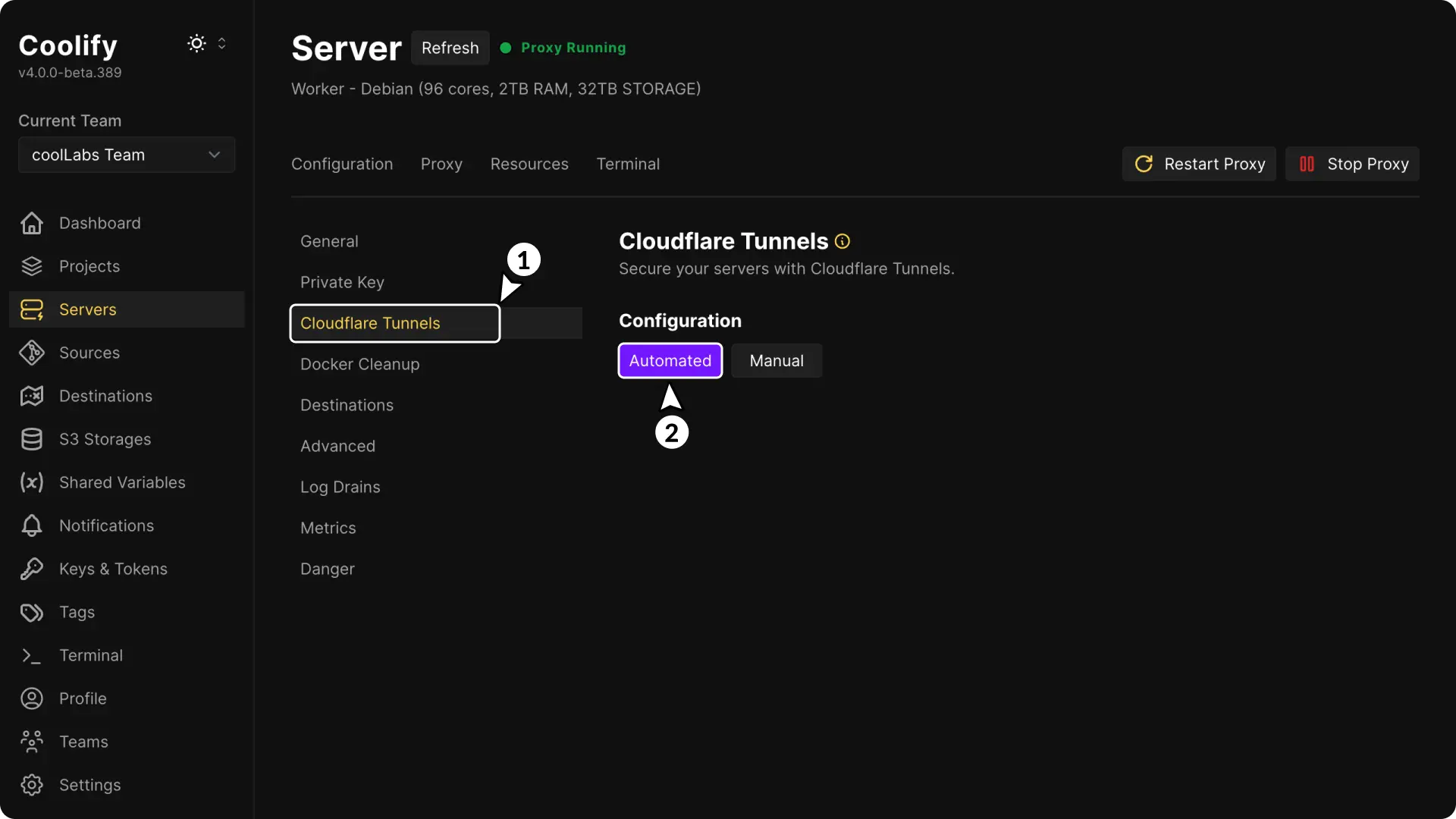Select Automated configuration mode
This screenshot has width=1456, height=819.
pos(670,361)
